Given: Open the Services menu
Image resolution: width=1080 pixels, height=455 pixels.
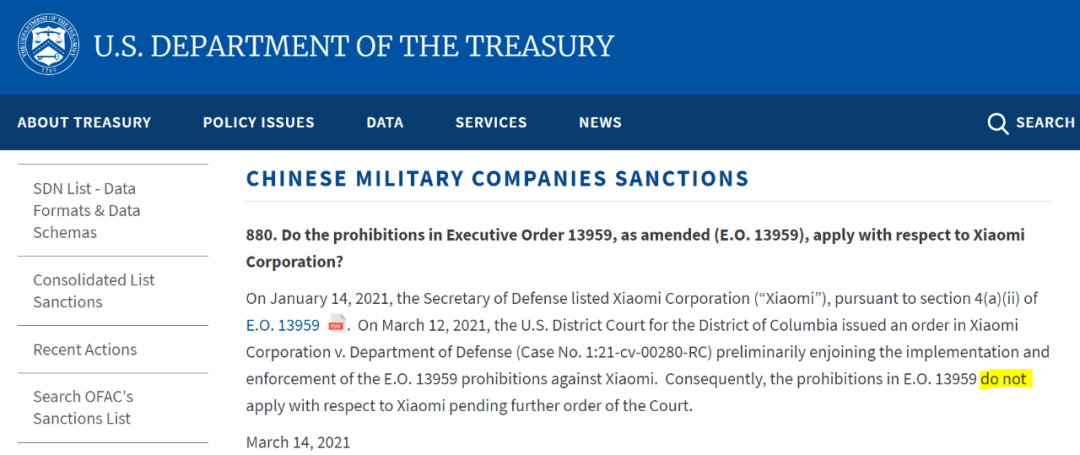Looking at the screenshot, I should point(491,123).
